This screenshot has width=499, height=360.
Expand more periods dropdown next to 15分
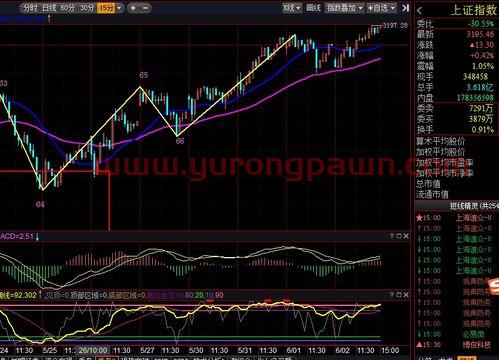pyautogui.click(x=119, y=8)
